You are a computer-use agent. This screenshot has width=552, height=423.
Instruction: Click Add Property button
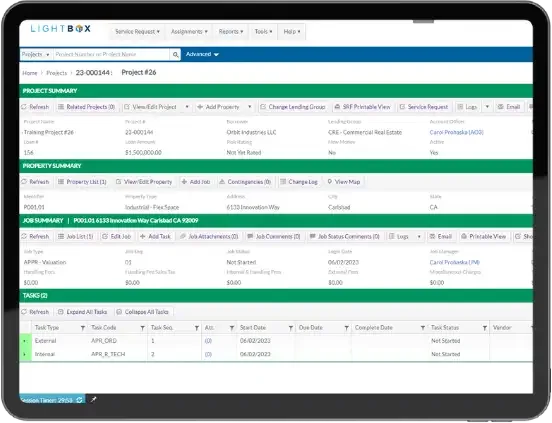(x=218, y=107)
